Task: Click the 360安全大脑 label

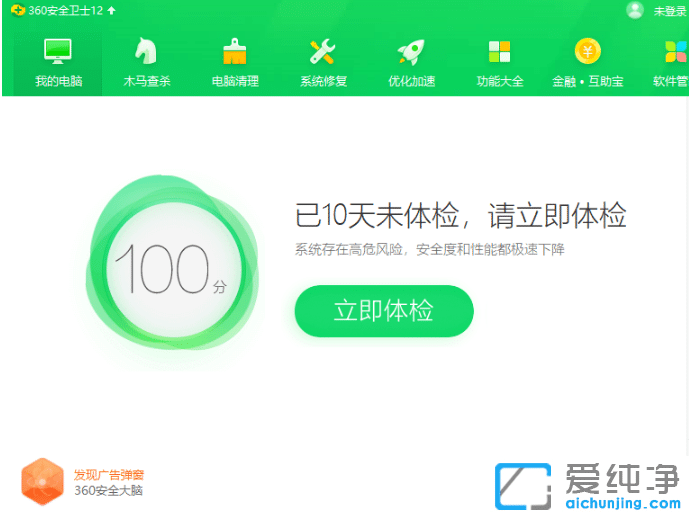Action: (x=109, y=491)
